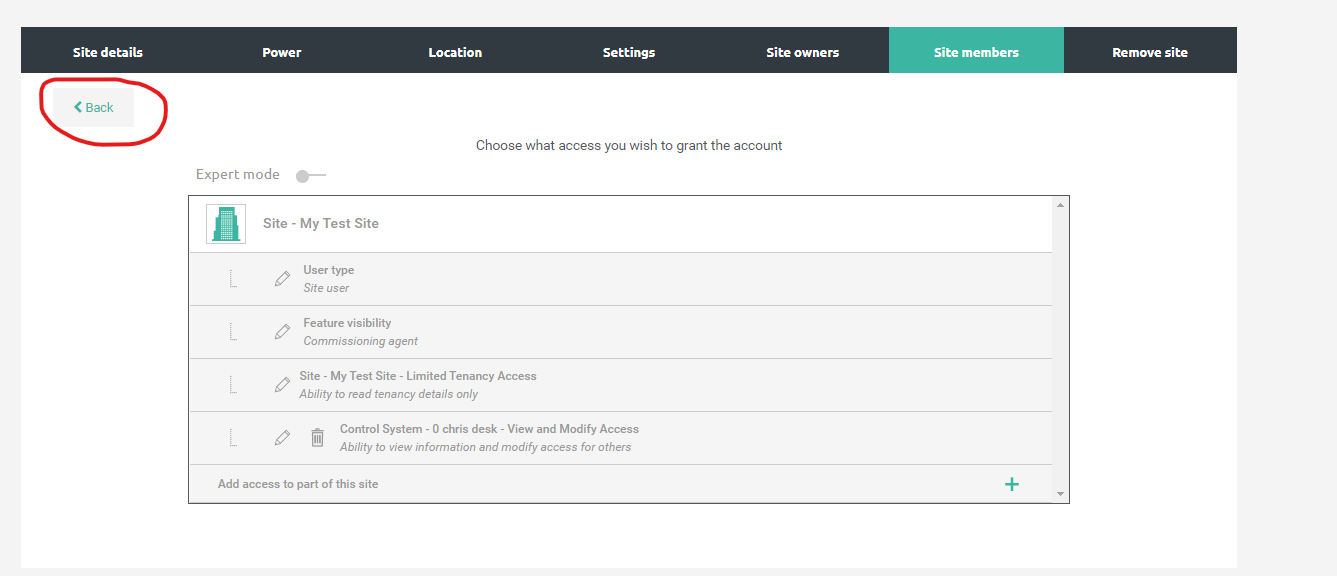The height and width of the screenshot is (576, 1337).
Task: Click 'Add access to part of this site'
Action: point(298,484)
